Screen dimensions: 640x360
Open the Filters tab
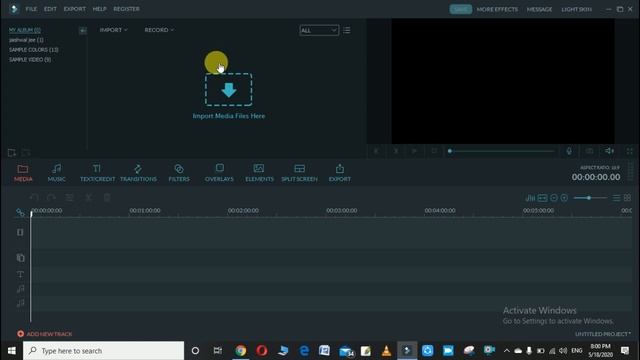[179, 173]
